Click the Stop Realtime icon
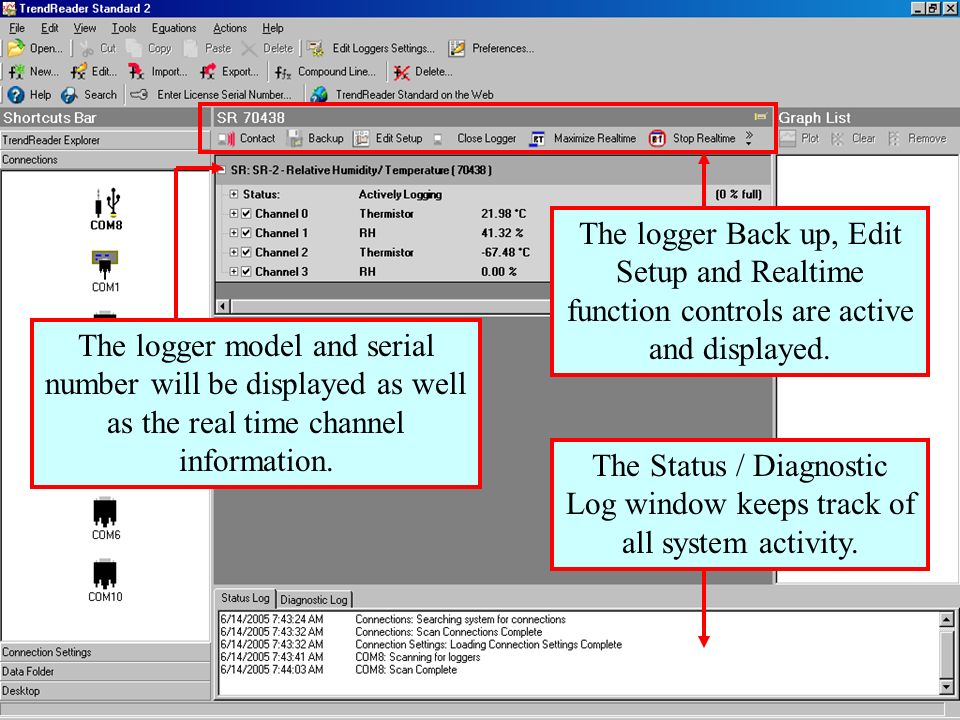 (657, 139)
